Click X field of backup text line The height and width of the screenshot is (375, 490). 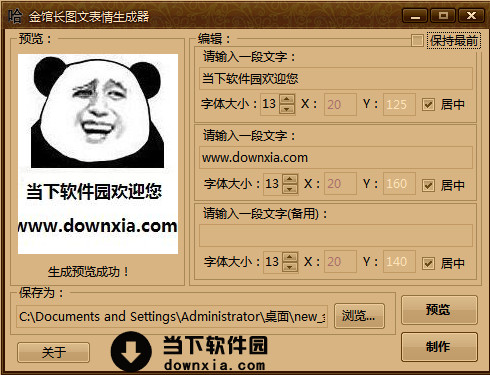click(x=340, y=262)
